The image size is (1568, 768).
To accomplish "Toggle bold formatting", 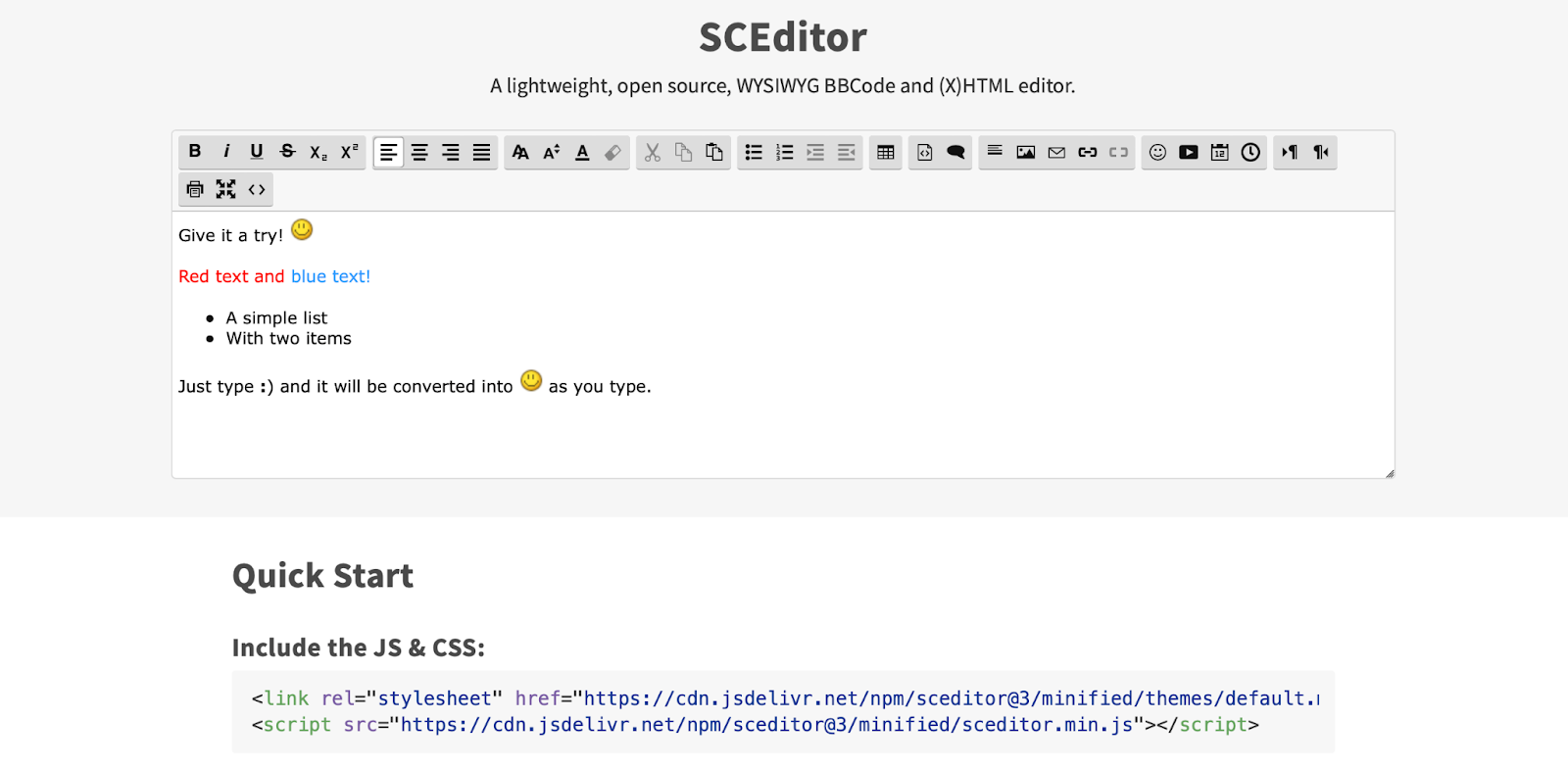I will pos(193,152).
